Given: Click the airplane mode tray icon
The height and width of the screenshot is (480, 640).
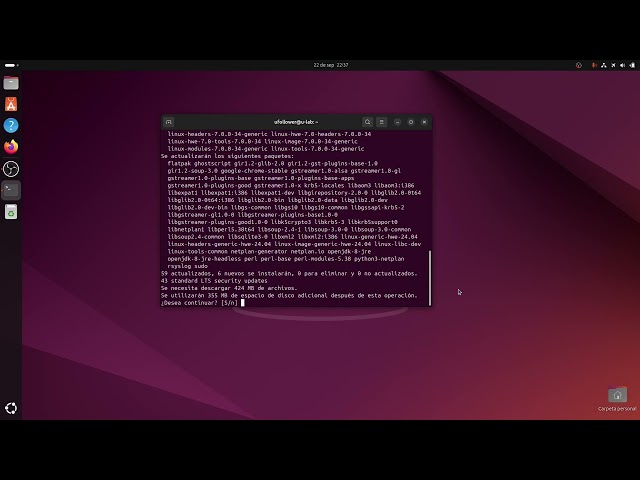Looking at the screenshot, I should (x=613, y=65).
